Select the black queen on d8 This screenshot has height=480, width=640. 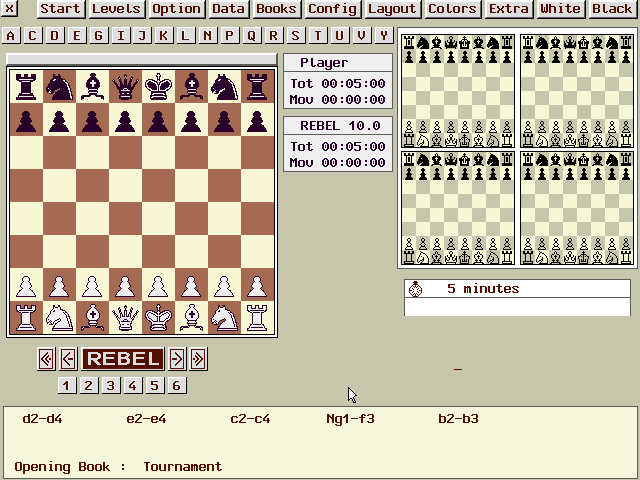tap(125, 86)
